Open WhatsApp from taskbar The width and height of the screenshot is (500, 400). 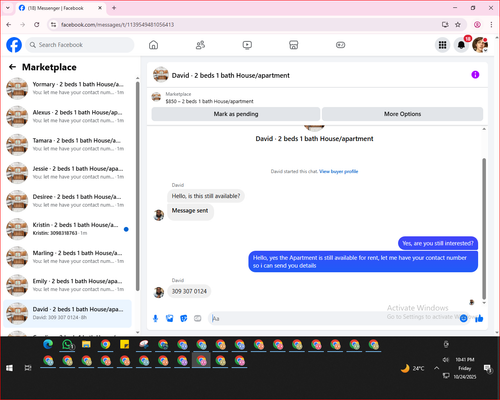(68, 344)
